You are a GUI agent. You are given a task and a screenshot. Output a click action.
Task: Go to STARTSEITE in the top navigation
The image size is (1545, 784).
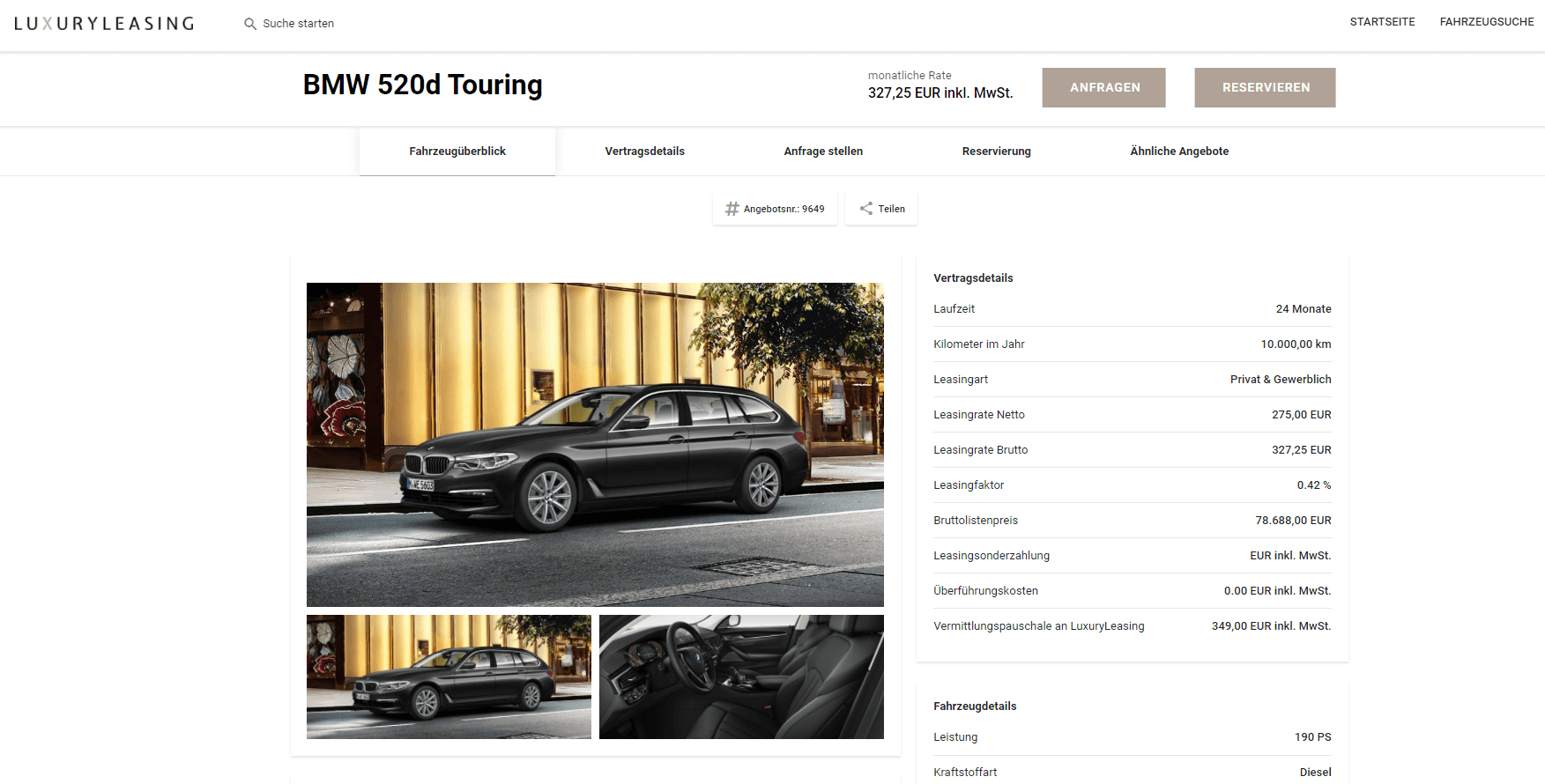[1382, 22]
